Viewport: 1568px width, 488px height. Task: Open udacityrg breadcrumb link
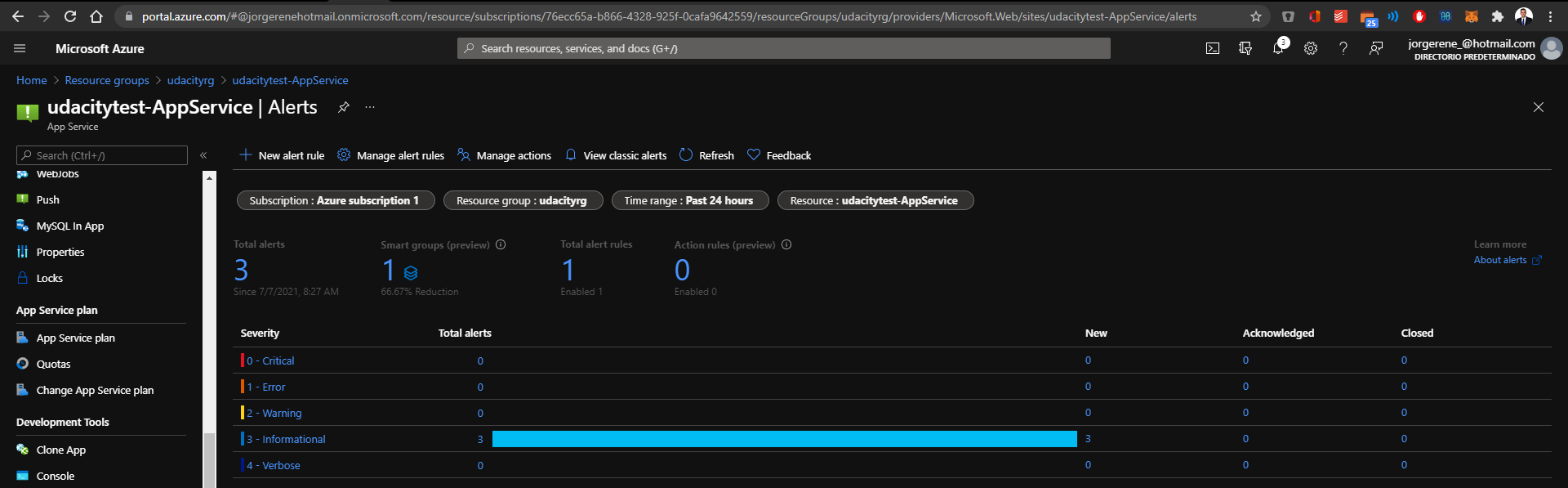coord(190,80)
